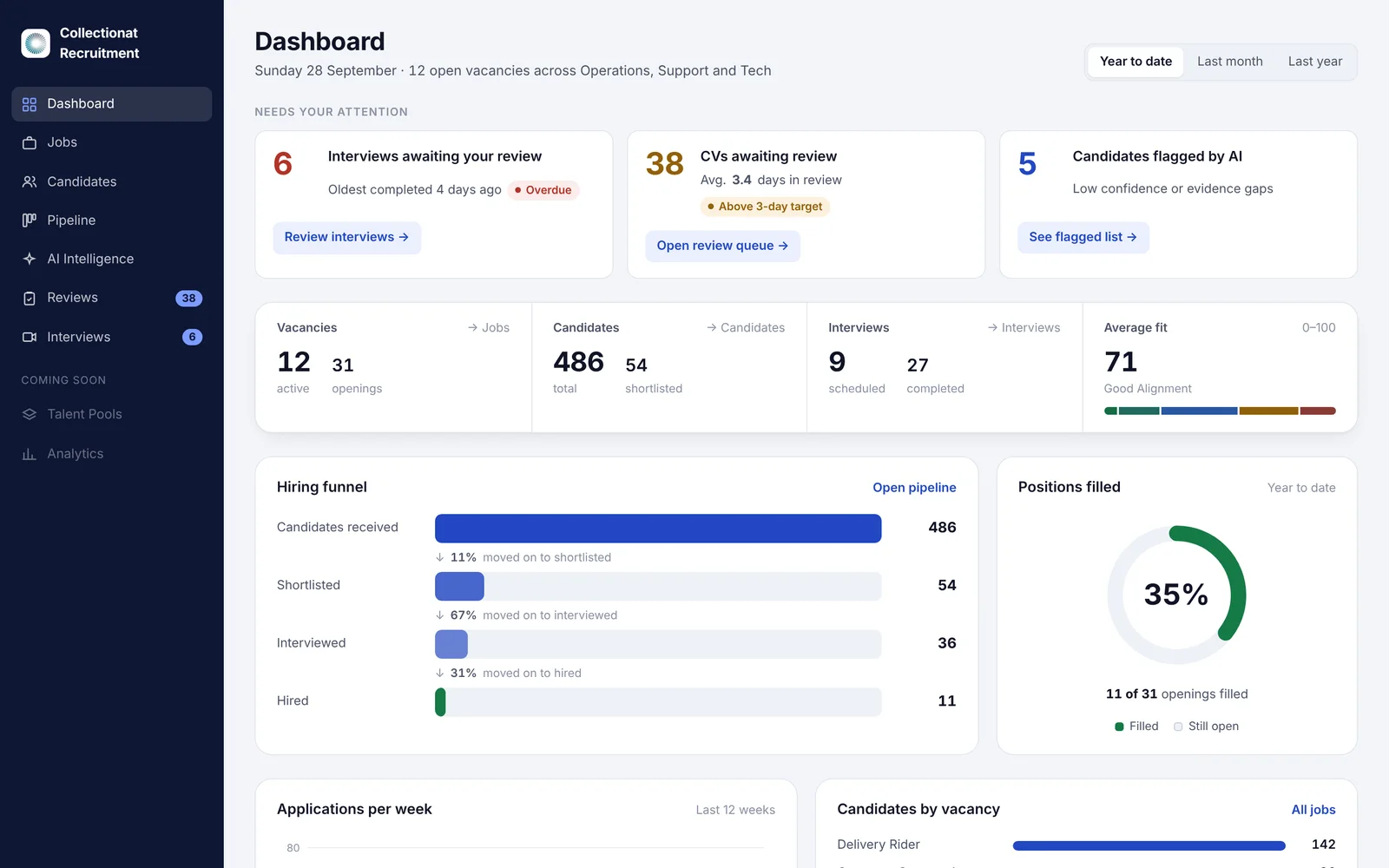Click the Dashboard grid icon in sidebar
Screen dimensions: 1389x868
tap(30, 104)
